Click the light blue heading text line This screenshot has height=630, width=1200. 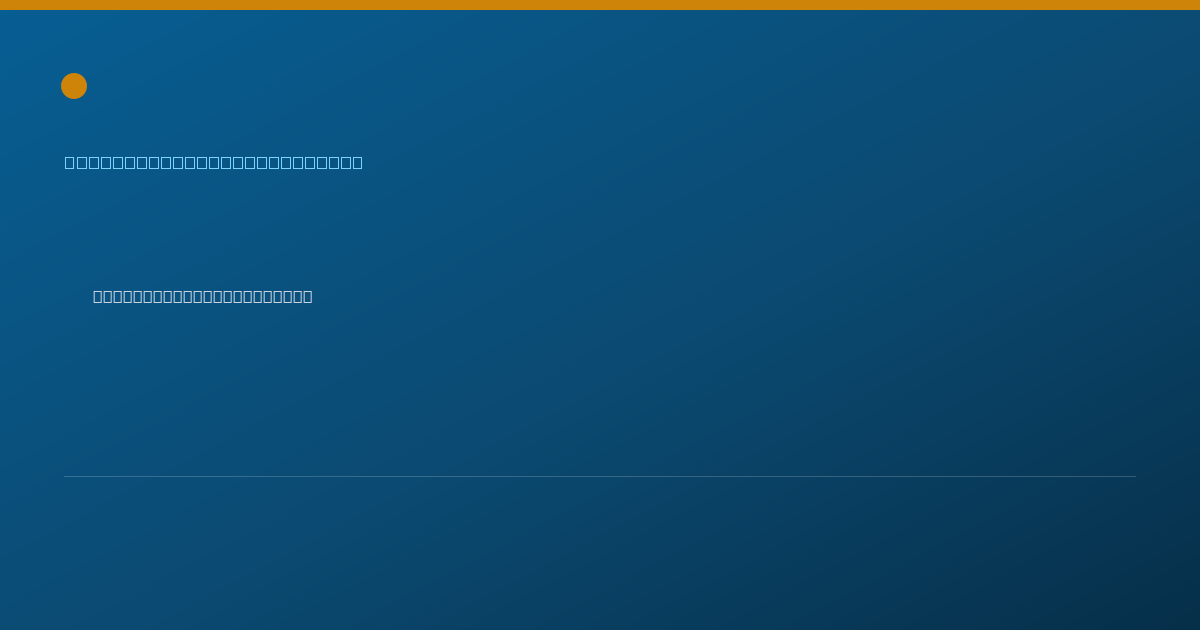(x=214, y=162)
